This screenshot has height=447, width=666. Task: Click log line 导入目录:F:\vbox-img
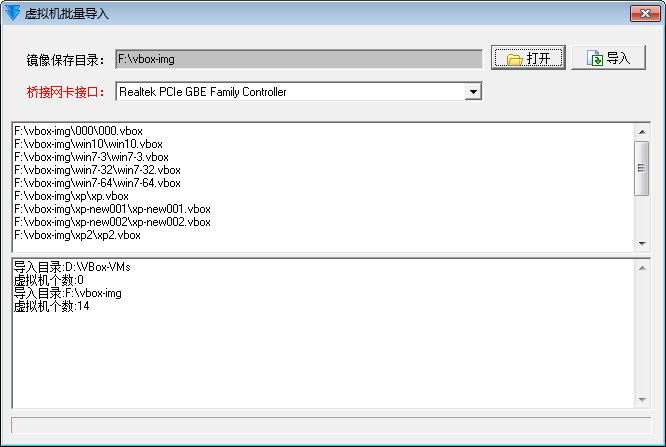click(x=68, y=293)
